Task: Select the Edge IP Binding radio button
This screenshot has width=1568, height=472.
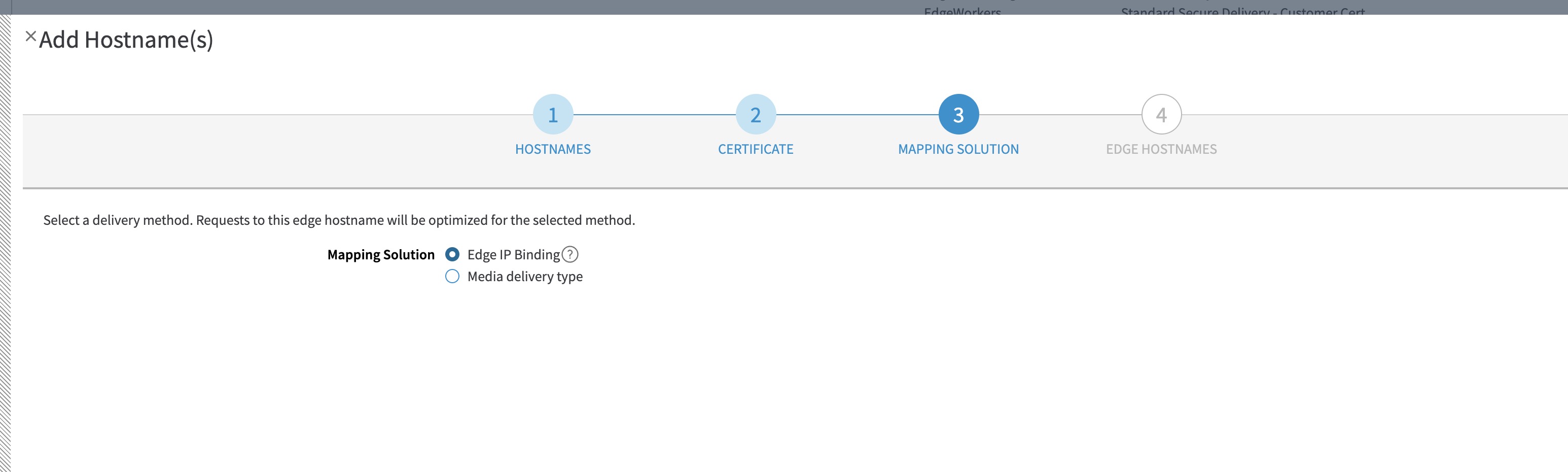Action: (452, 254)
